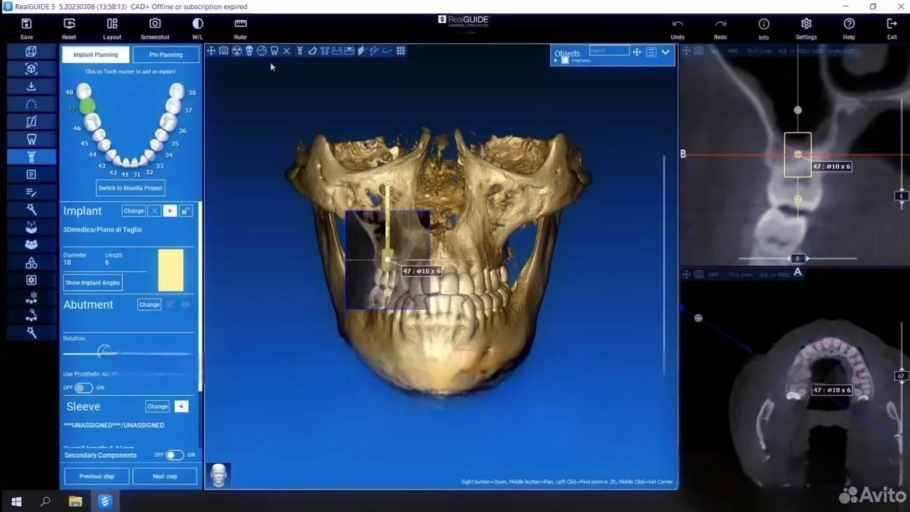Collapse the Objects panel chevron
Screen dimensions: 910x512
665,52
